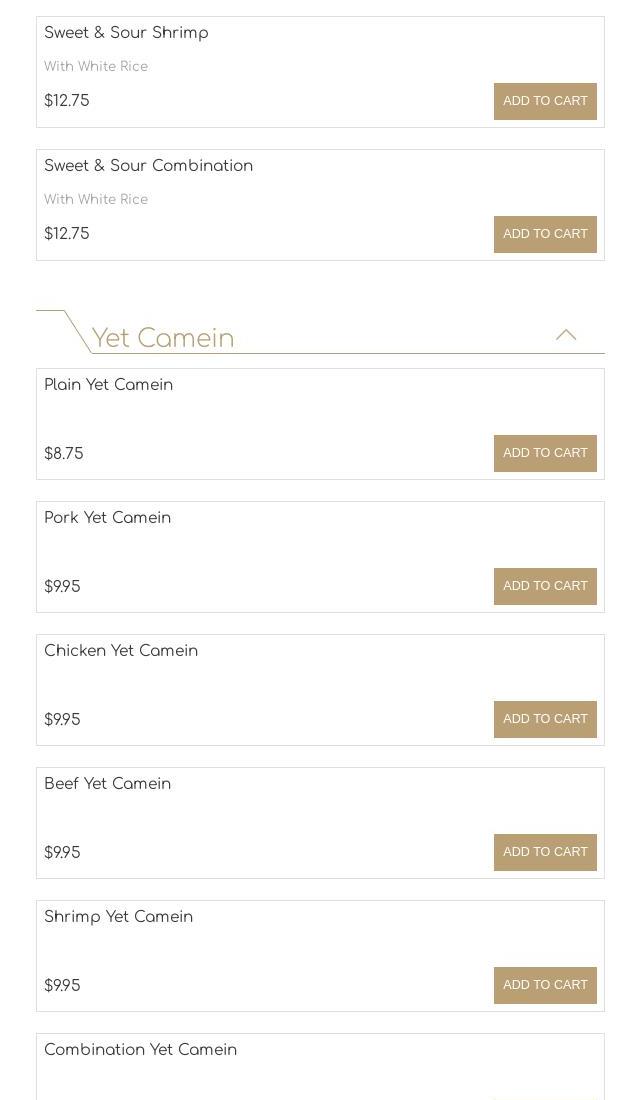The image size is (635, 1100).
Task: Add Plain Yet Camein to cart
Action: (545, 453)
